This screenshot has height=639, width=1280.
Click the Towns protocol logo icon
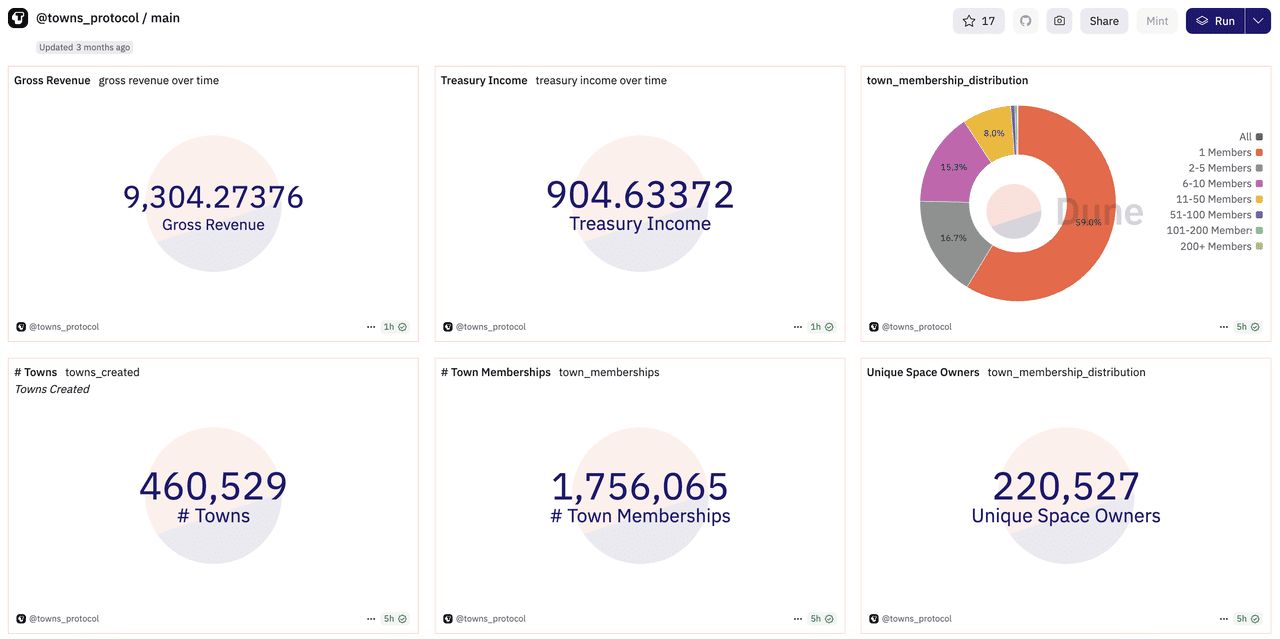click(x=18, y=19)
